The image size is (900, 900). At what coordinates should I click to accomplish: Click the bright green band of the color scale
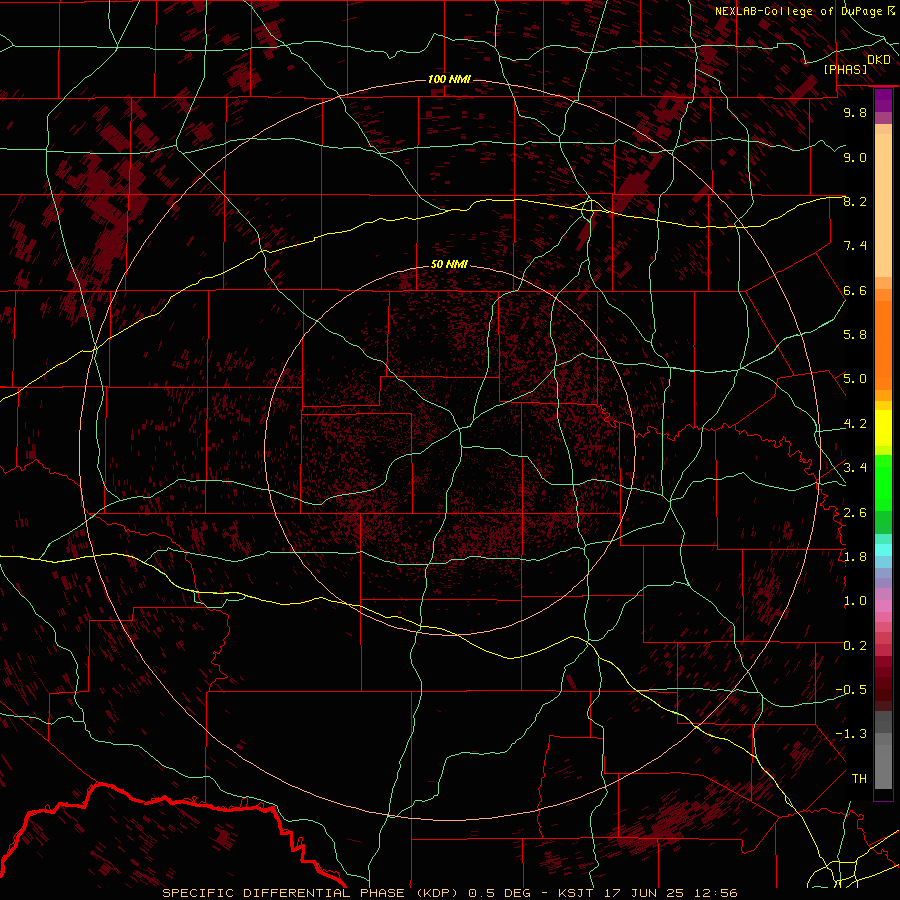pos(883,483)
